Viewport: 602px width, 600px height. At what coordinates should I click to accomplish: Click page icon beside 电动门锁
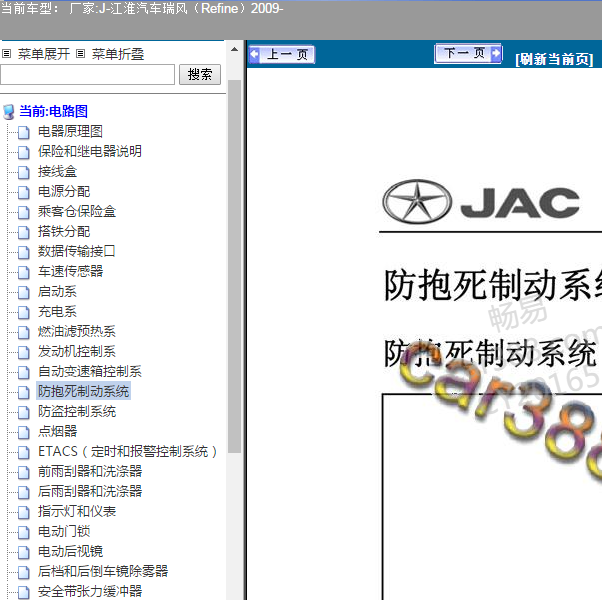24,532
